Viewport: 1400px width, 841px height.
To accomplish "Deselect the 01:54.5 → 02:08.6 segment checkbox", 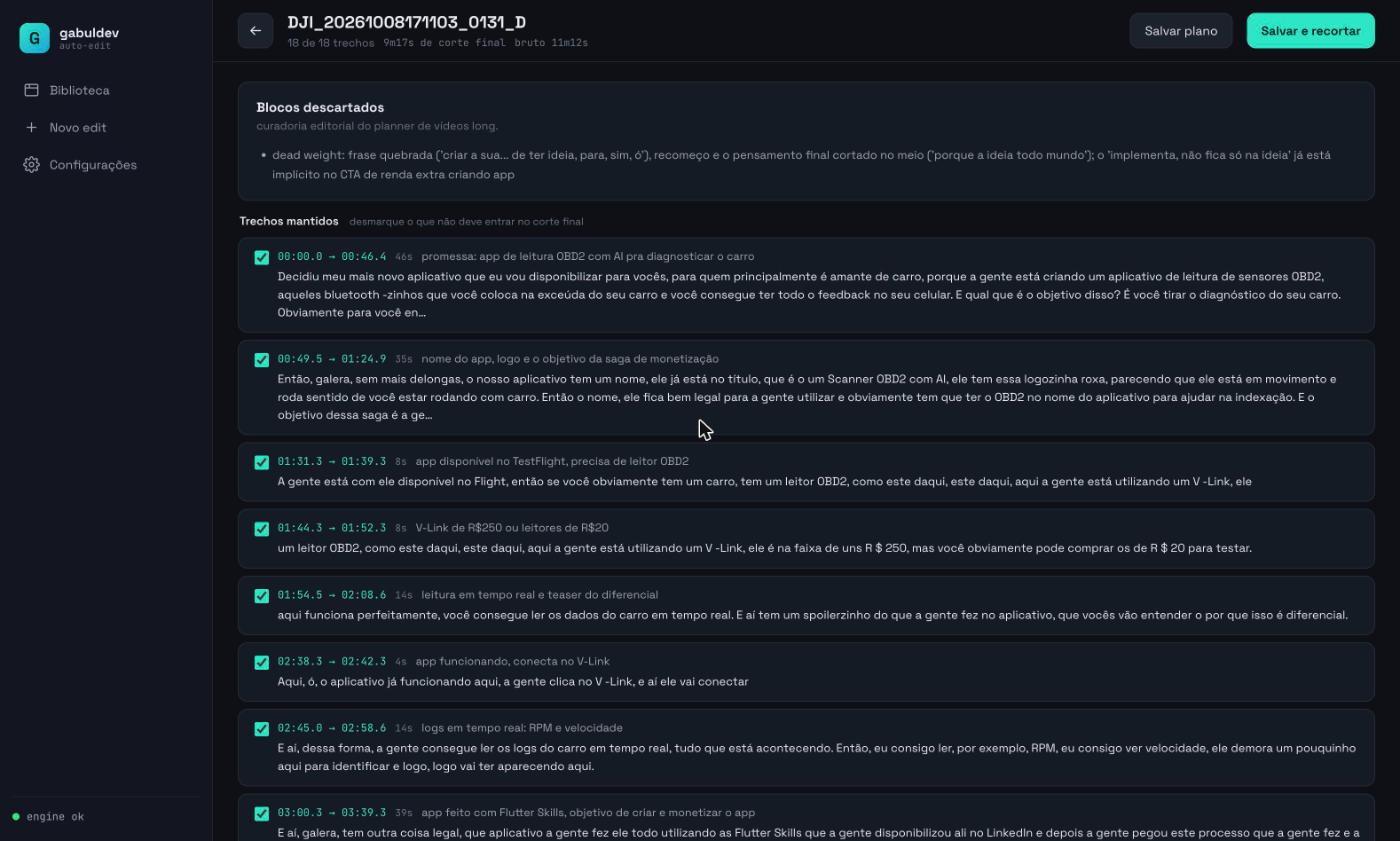I will click(x=262, y=595).
